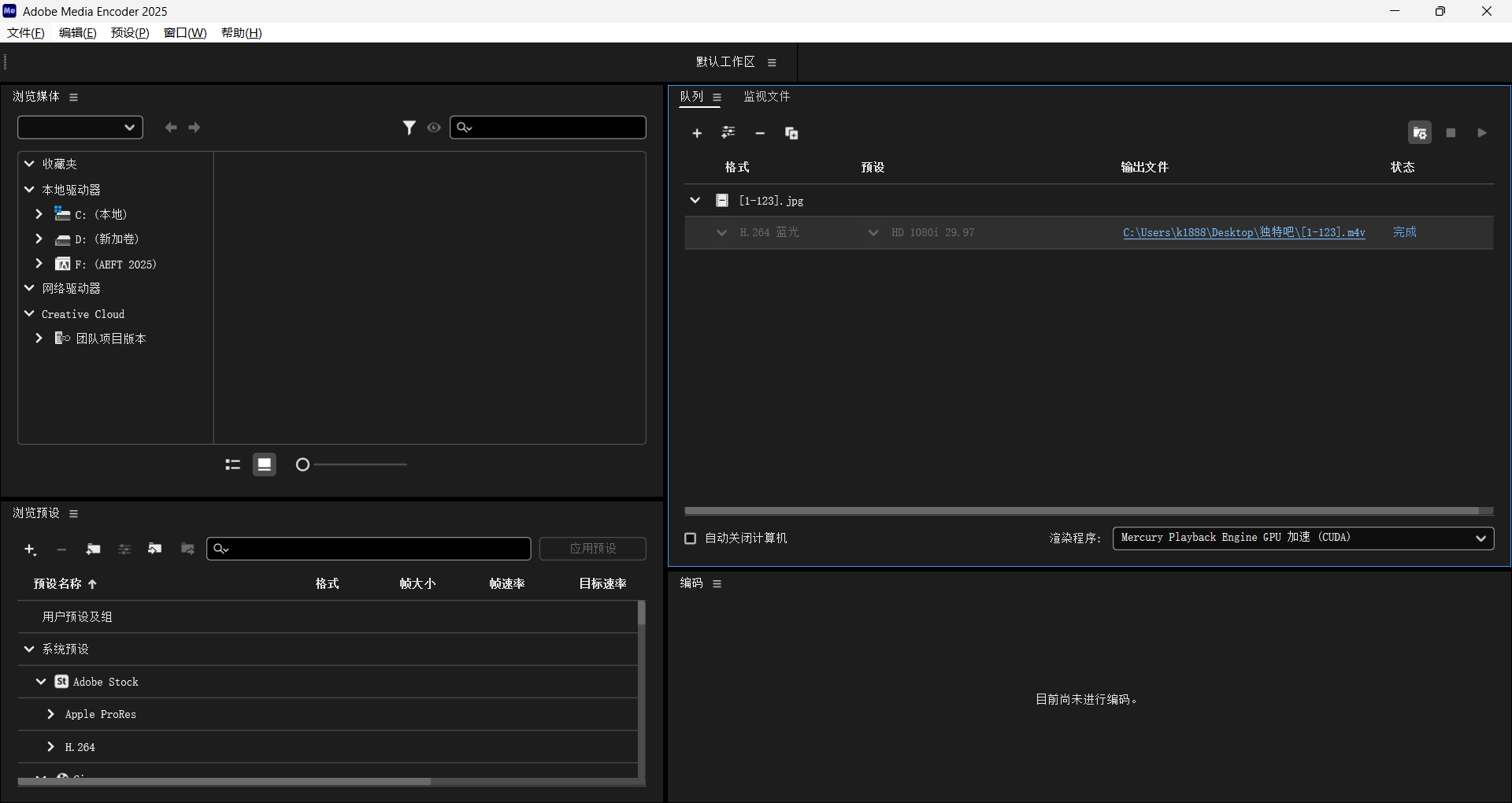The image size is (1512, 803).
Task: Open watch folder settings icon
Action: 1420,132
